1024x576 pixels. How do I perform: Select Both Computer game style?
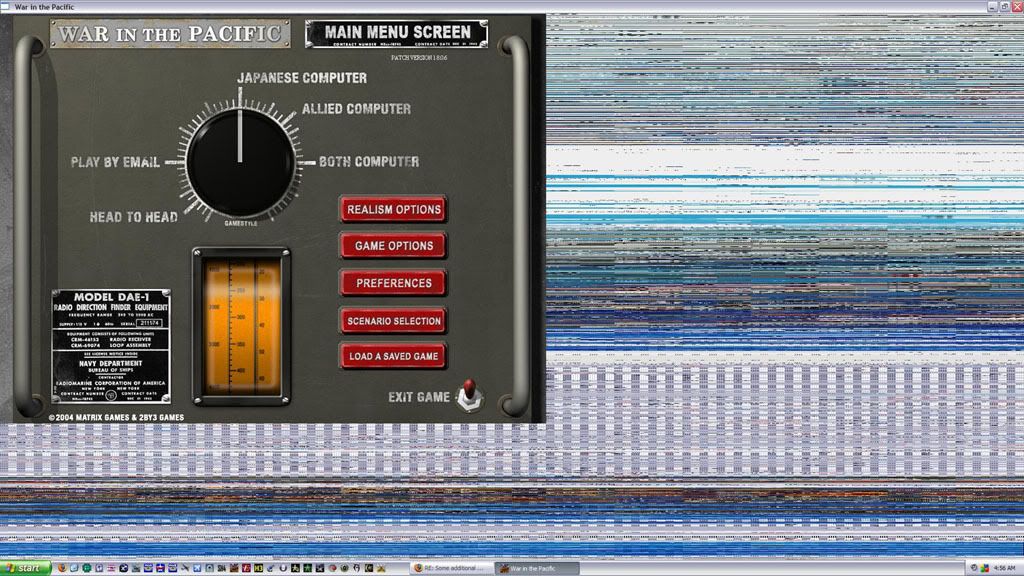click(x=369, y=161)
